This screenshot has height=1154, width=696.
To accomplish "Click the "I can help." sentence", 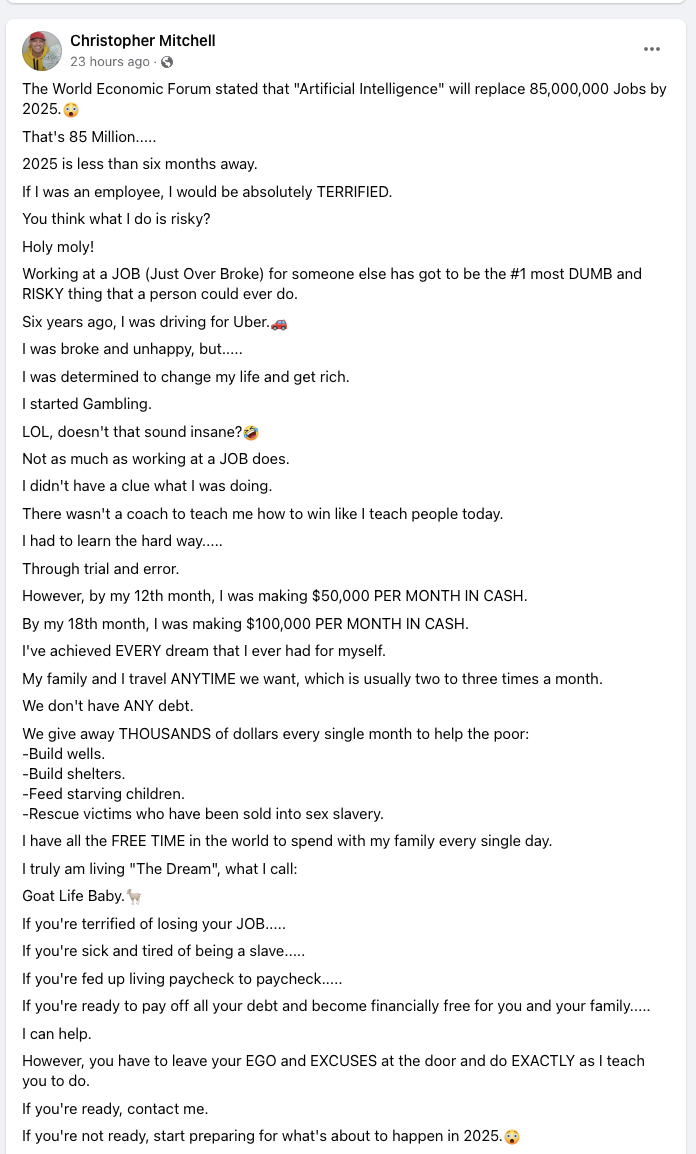I will coord(57,1034).
